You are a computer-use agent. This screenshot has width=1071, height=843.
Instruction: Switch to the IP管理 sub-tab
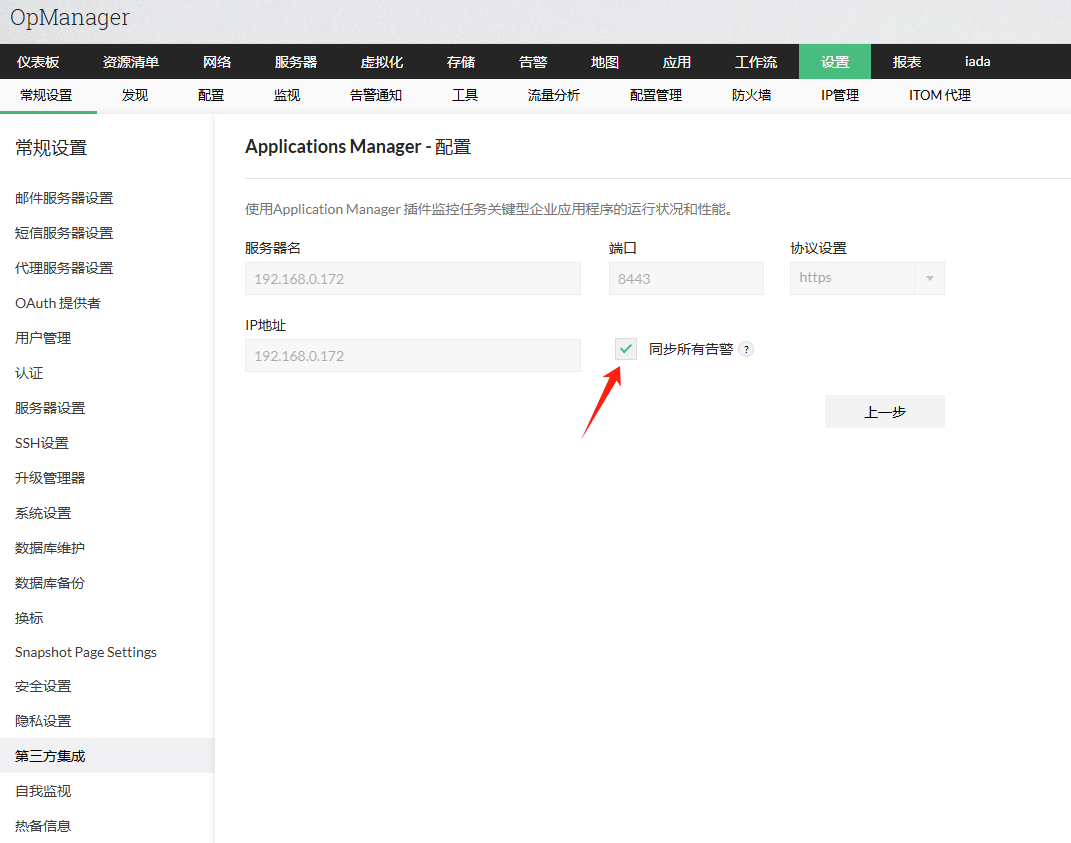click(x=840, y=96)
